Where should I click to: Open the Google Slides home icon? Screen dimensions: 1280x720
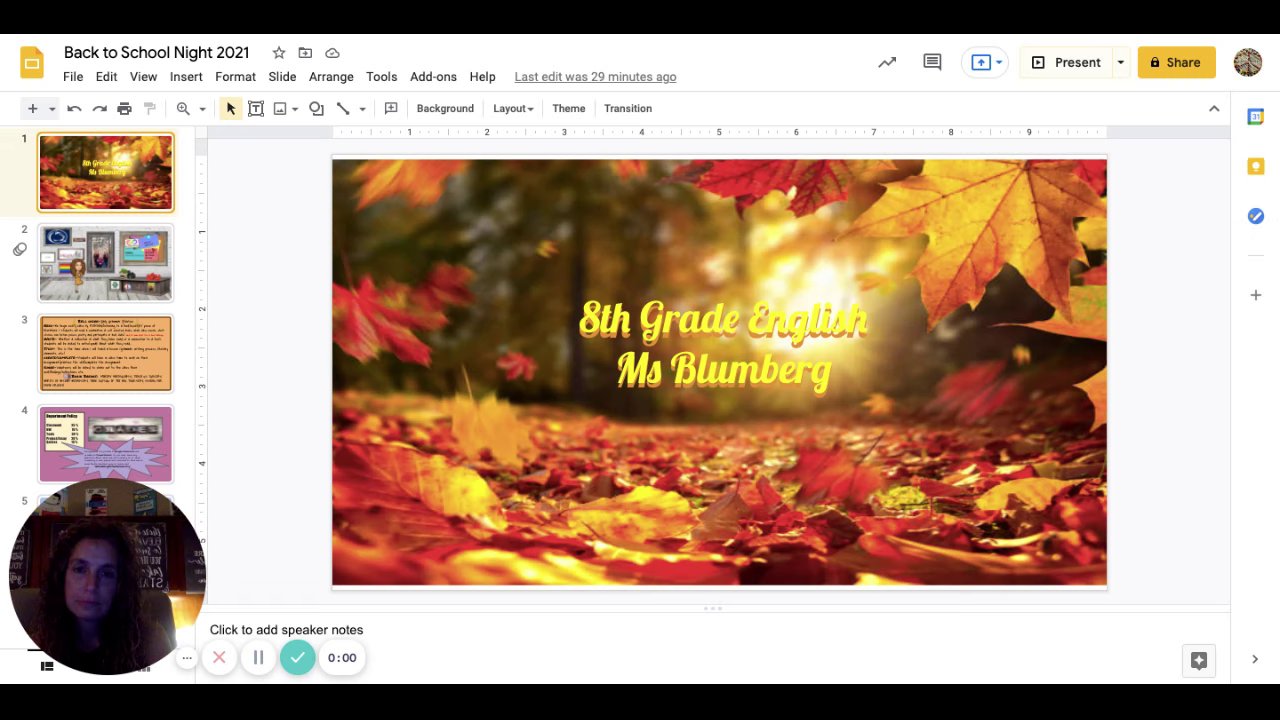(x=32, y=62)
